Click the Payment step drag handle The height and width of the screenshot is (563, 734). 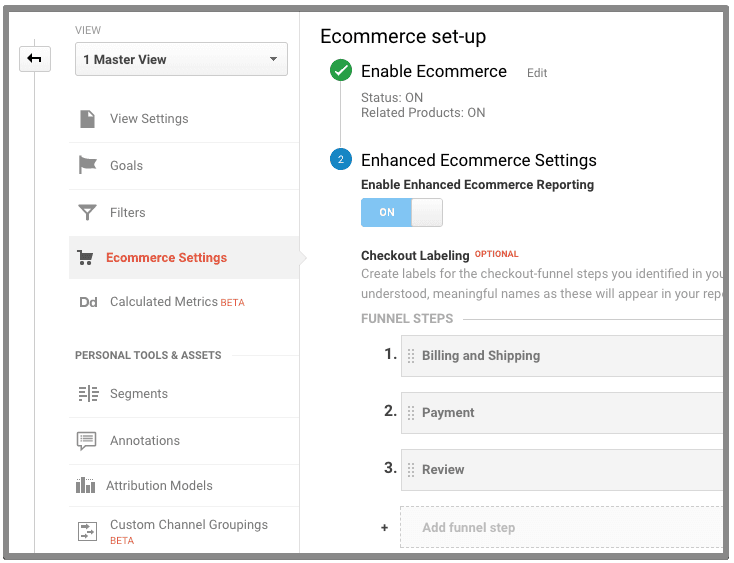coord(411,413)
